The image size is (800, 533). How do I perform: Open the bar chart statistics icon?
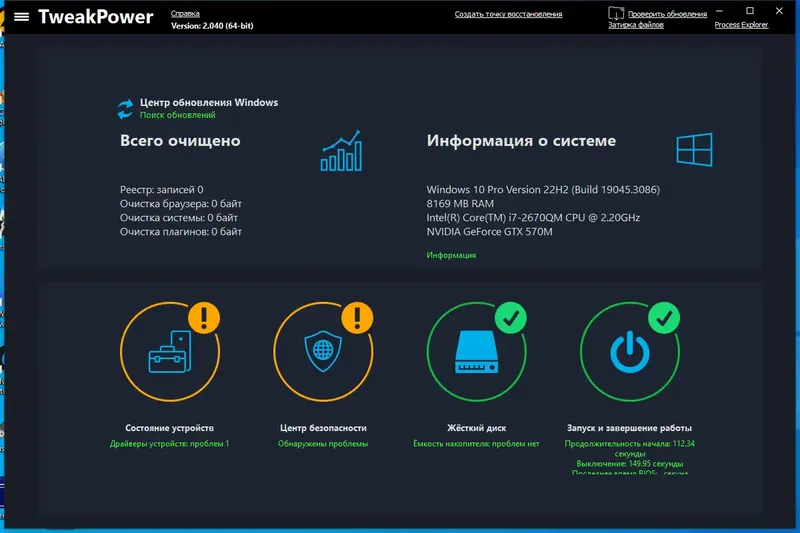pyautogui.click(x=341, y=151)
